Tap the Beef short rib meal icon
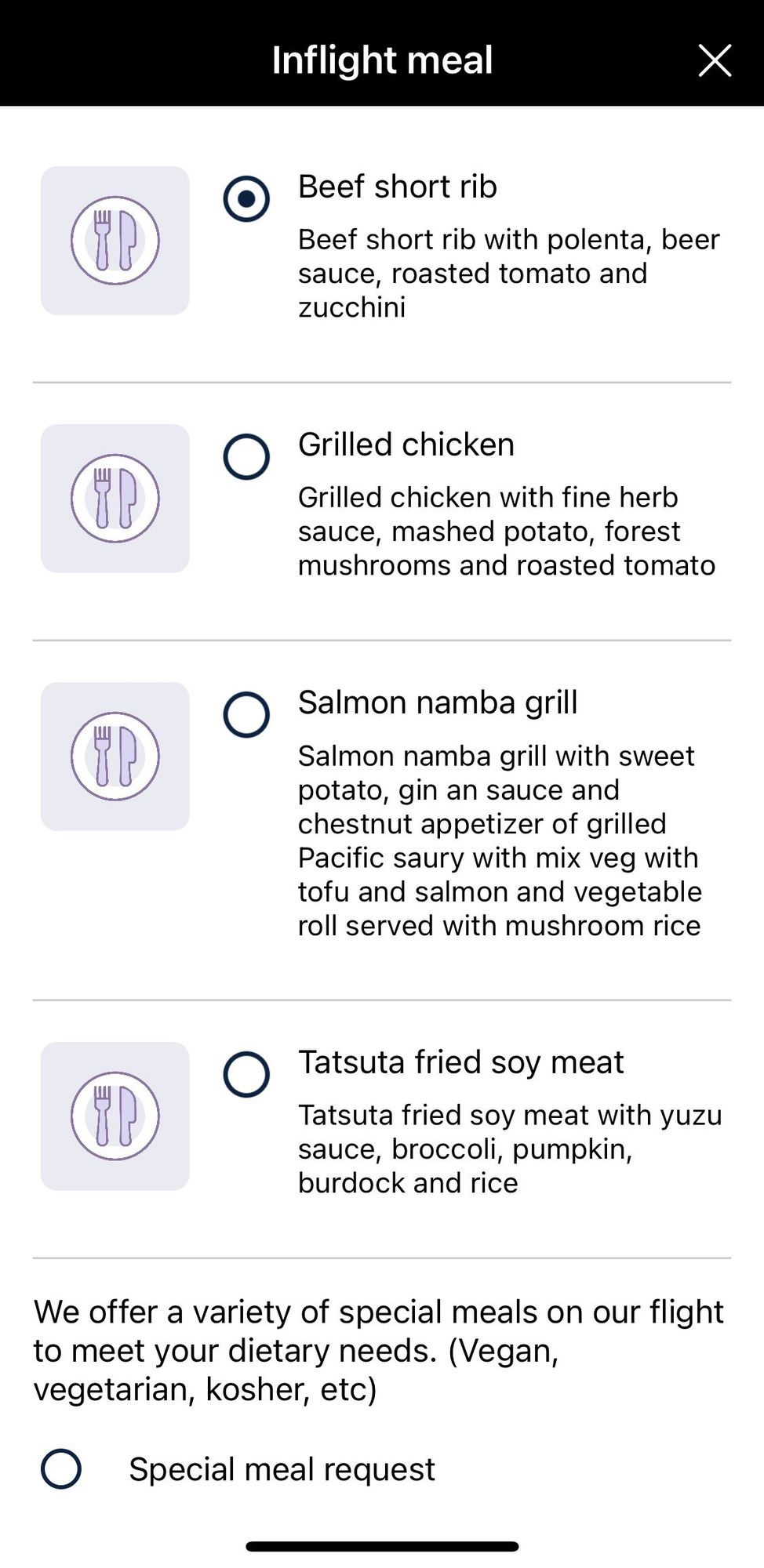The image size is (764, 1568). [x=115, y=241]
